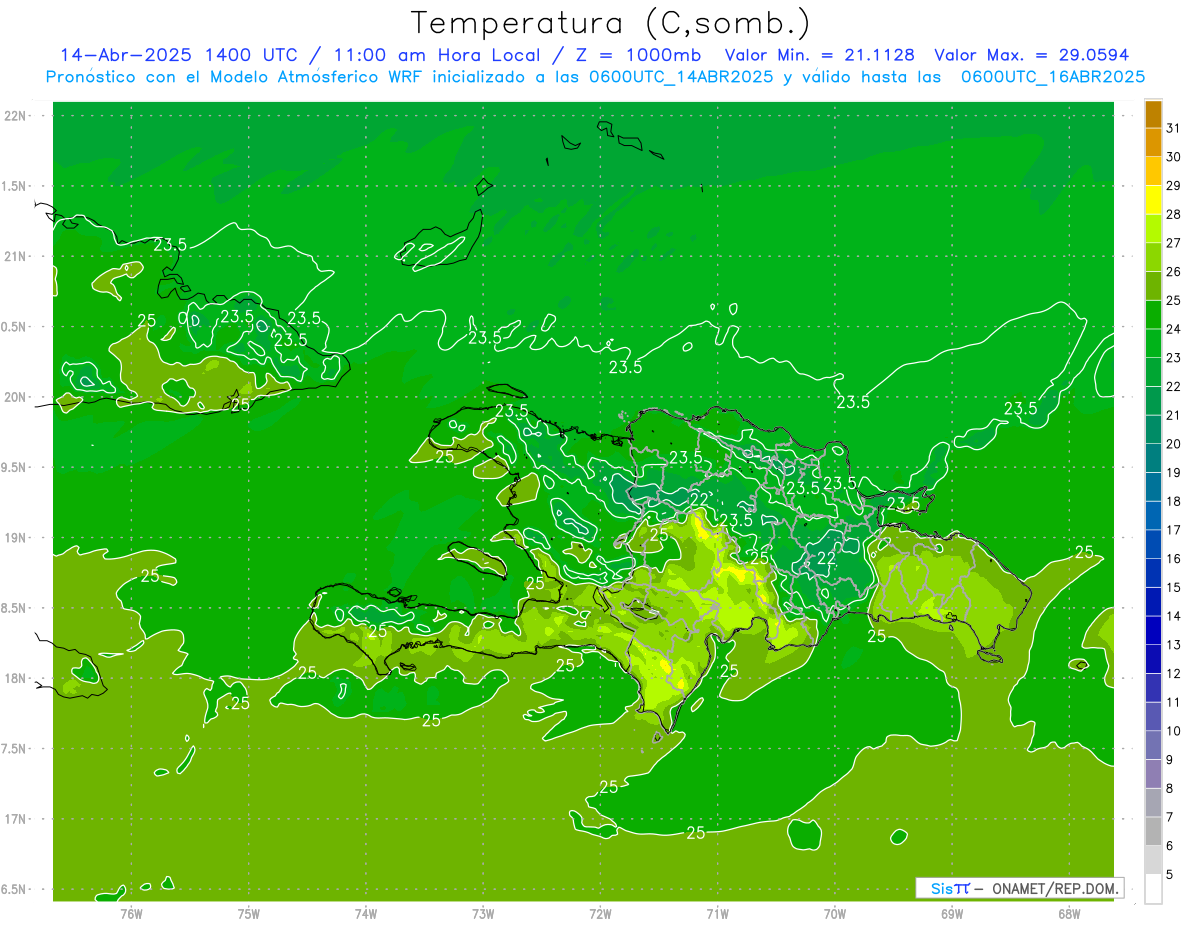Select "Valor Min. = 21.1128" in the header

(820, 55)
